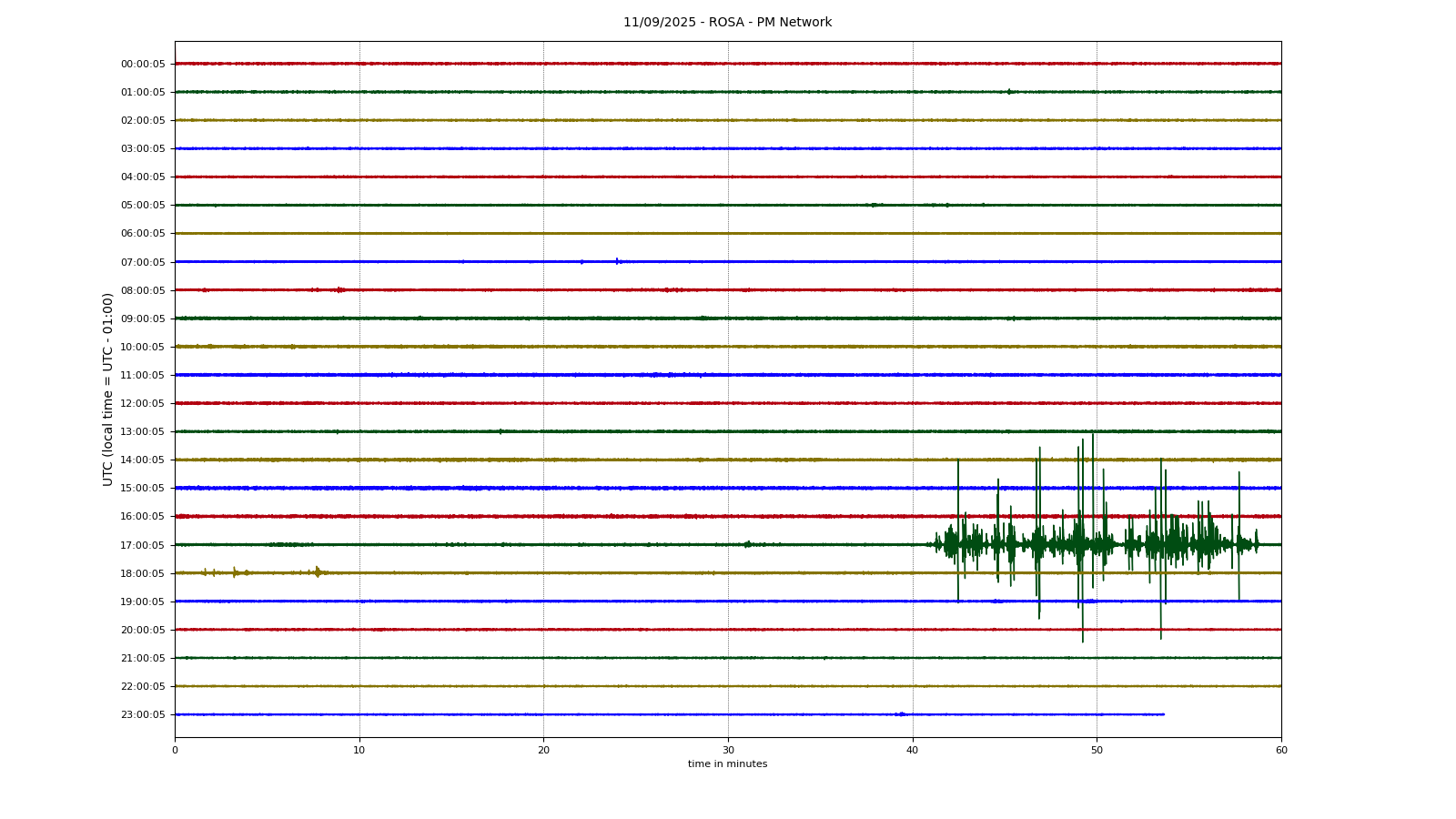The height and width of the screenshot is (819, 1456).
Task: Click the end of the 23:00 blue trace
Action: point(1163,714)
